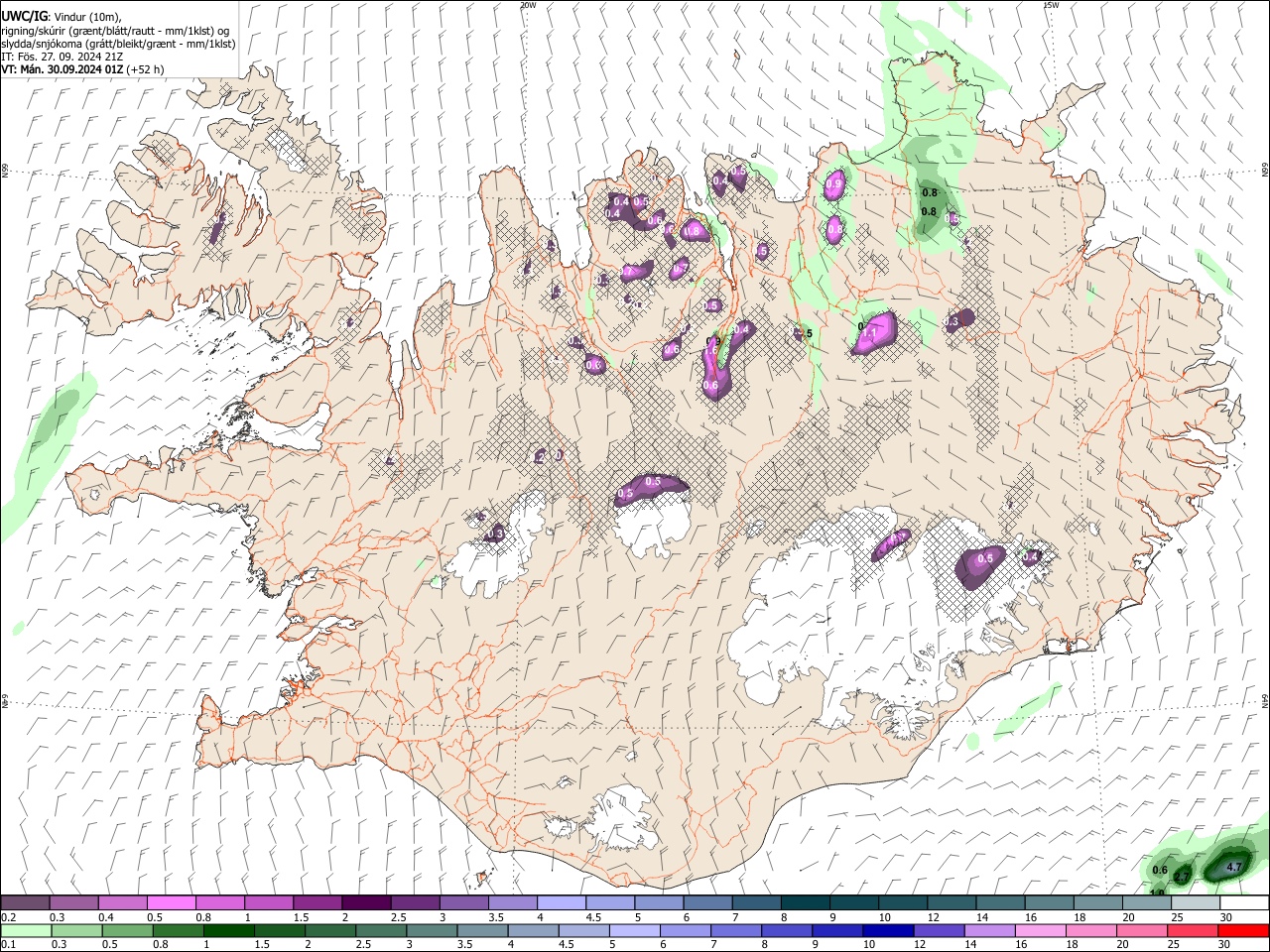Click the 15W longitude label
Image resolution: width=1270 pixels, height=952 pixels.
point(1051,5)
